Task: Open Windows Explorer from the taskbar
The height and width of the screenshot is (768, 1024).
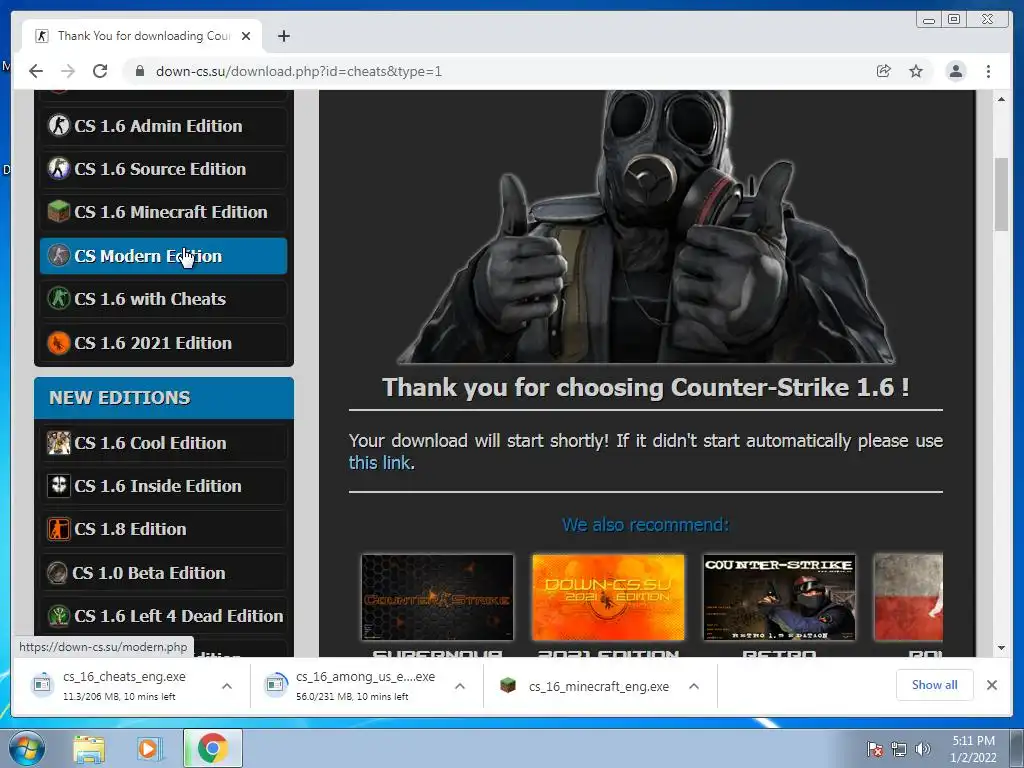Action: 89,749
